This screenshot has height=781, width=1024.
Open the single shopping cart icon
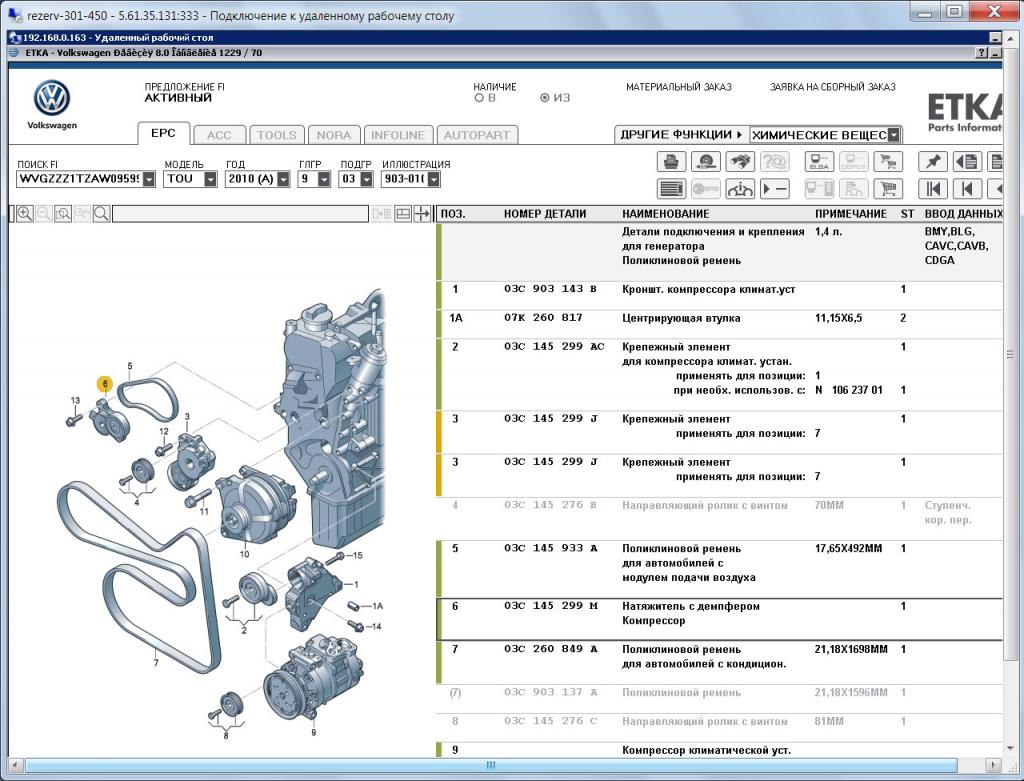pos(888,189)
